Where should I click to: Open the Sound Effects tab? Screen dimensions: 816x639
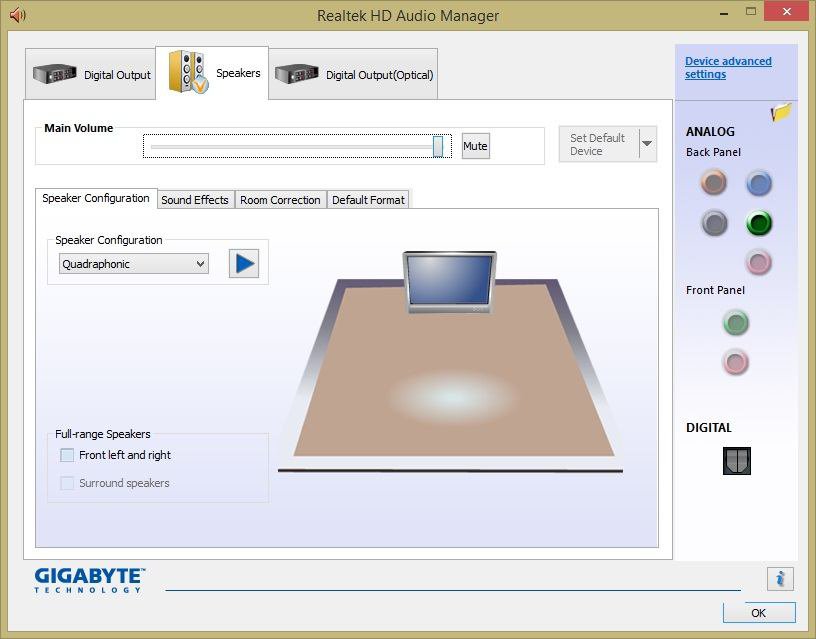[x=195, y=200]
